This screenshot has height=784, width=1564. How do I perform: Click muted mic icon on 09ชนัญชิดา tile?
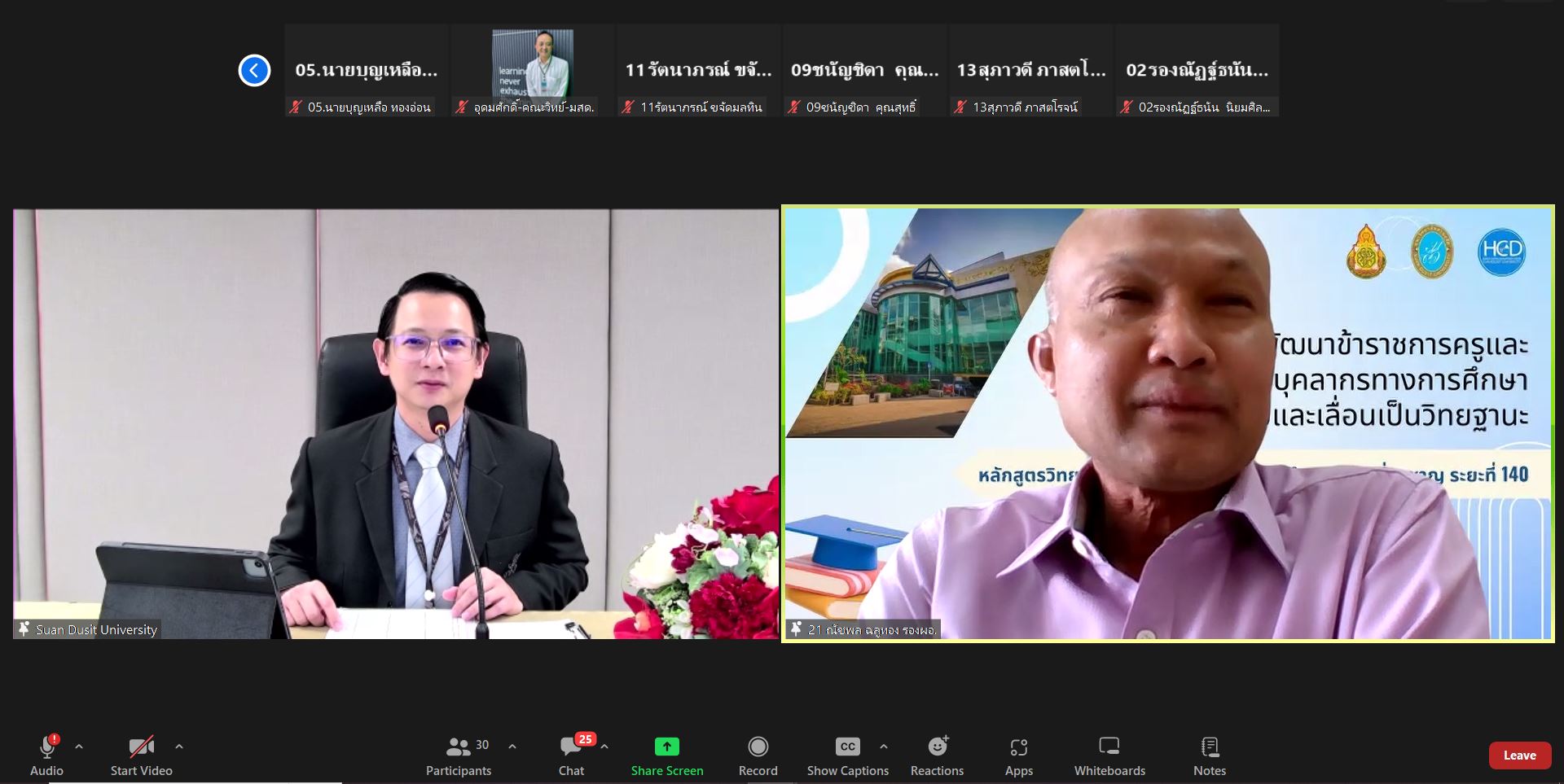(x=794, y=107)
